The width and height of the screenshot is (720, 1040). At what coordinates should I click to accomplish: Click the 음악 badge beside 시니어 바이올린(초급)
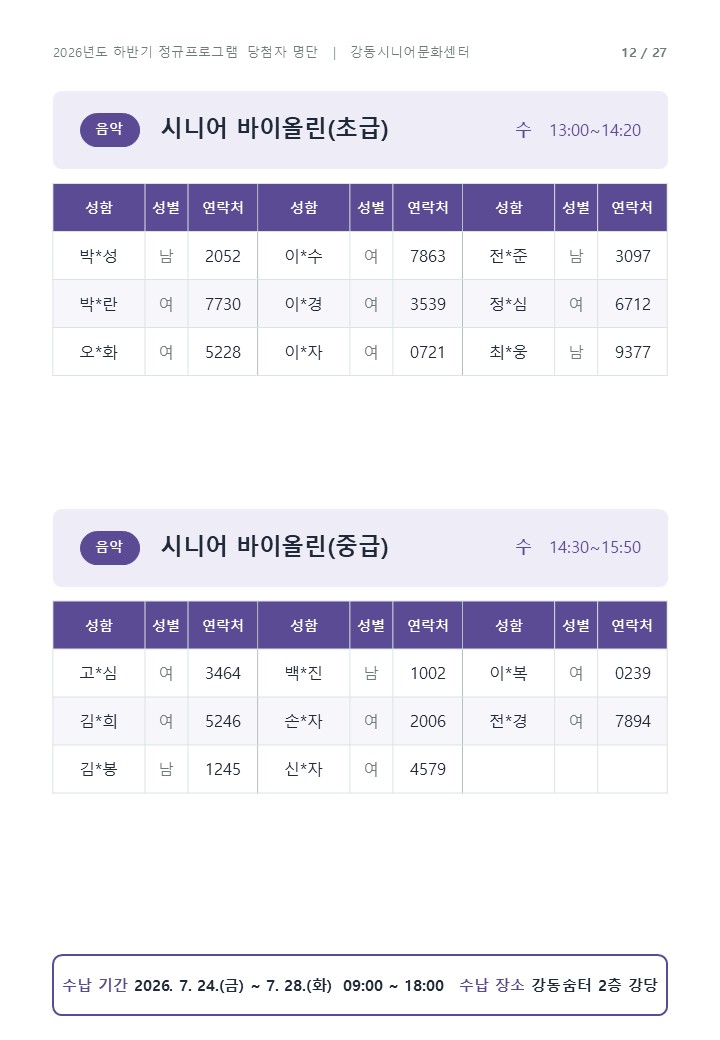click(x=110, y=129)
